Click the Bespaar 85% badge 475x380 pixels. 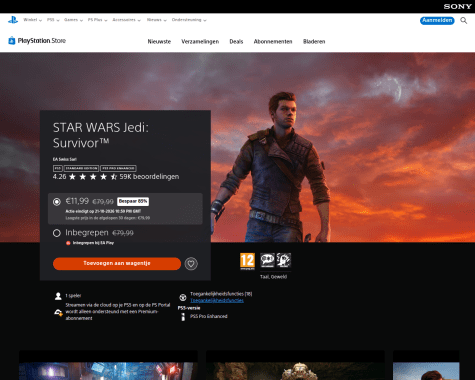pos(133,201)
